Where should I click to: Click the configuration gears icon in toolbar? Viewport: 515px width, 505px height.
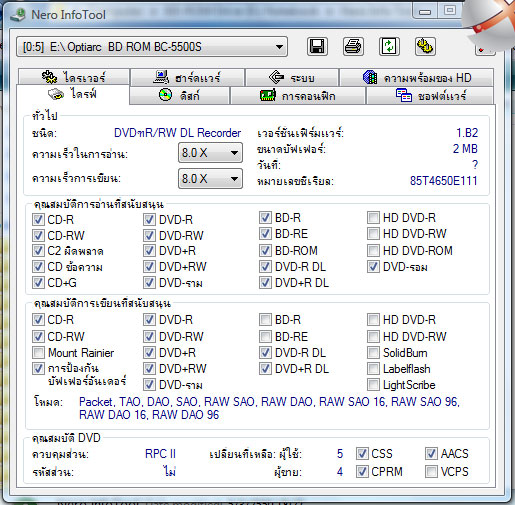425,46
